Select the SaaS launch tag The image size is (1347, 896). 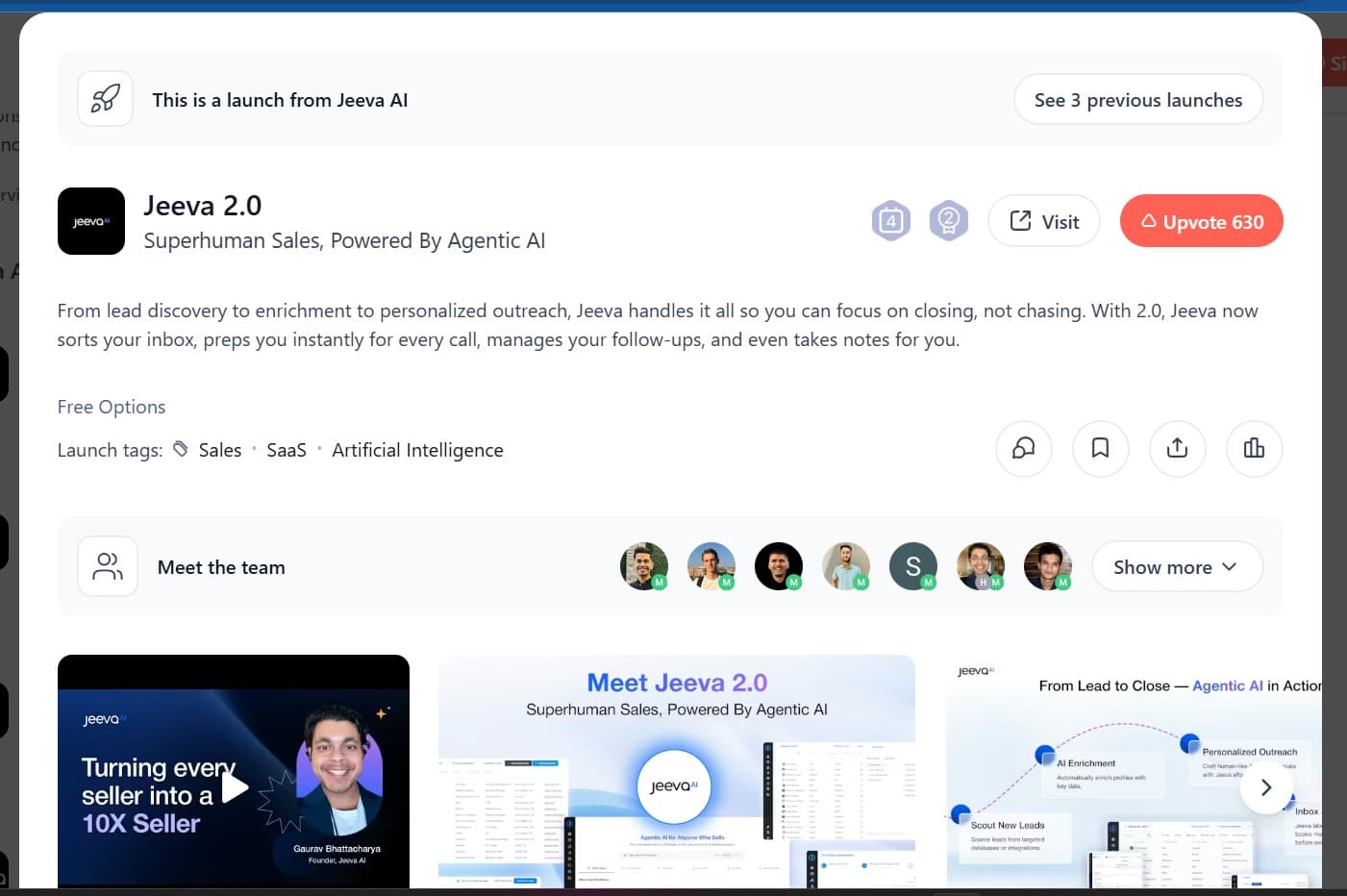pos(287,450)
